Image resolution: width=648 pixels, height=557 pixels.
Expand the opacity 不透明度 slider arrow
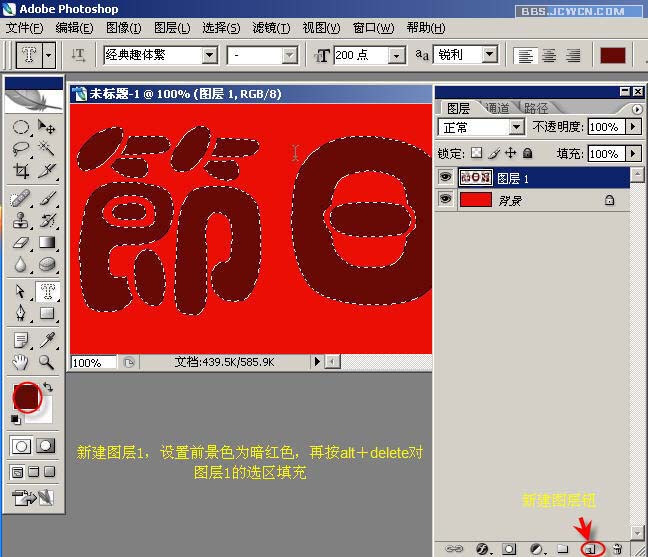632,127
